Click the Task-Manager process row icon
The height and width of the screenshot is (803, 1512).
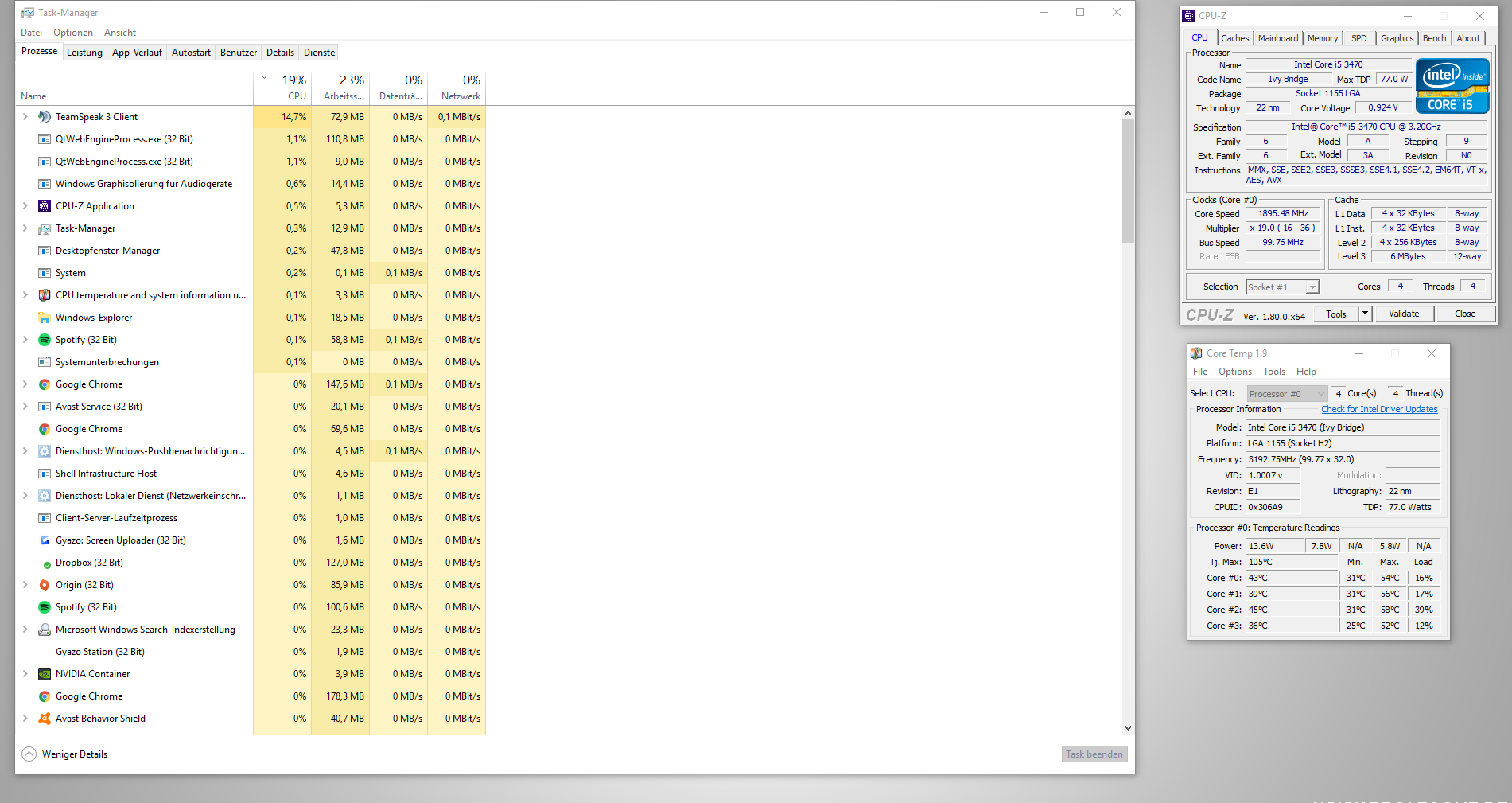coord(45,228)
